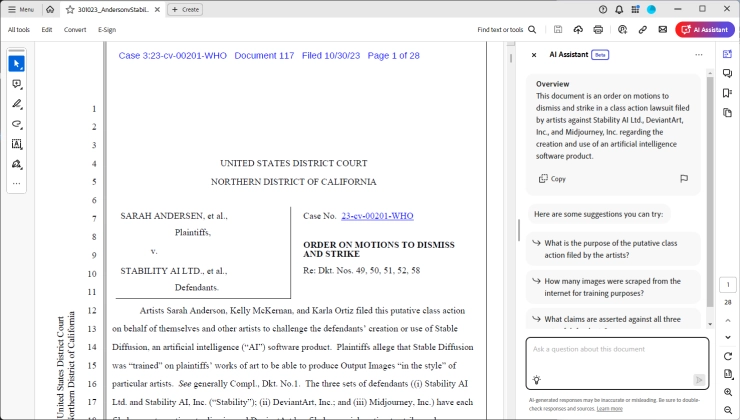This screenshot has height=420, width=740.
Task: Star the document with the favorite icon
Action: coord(70,9)
